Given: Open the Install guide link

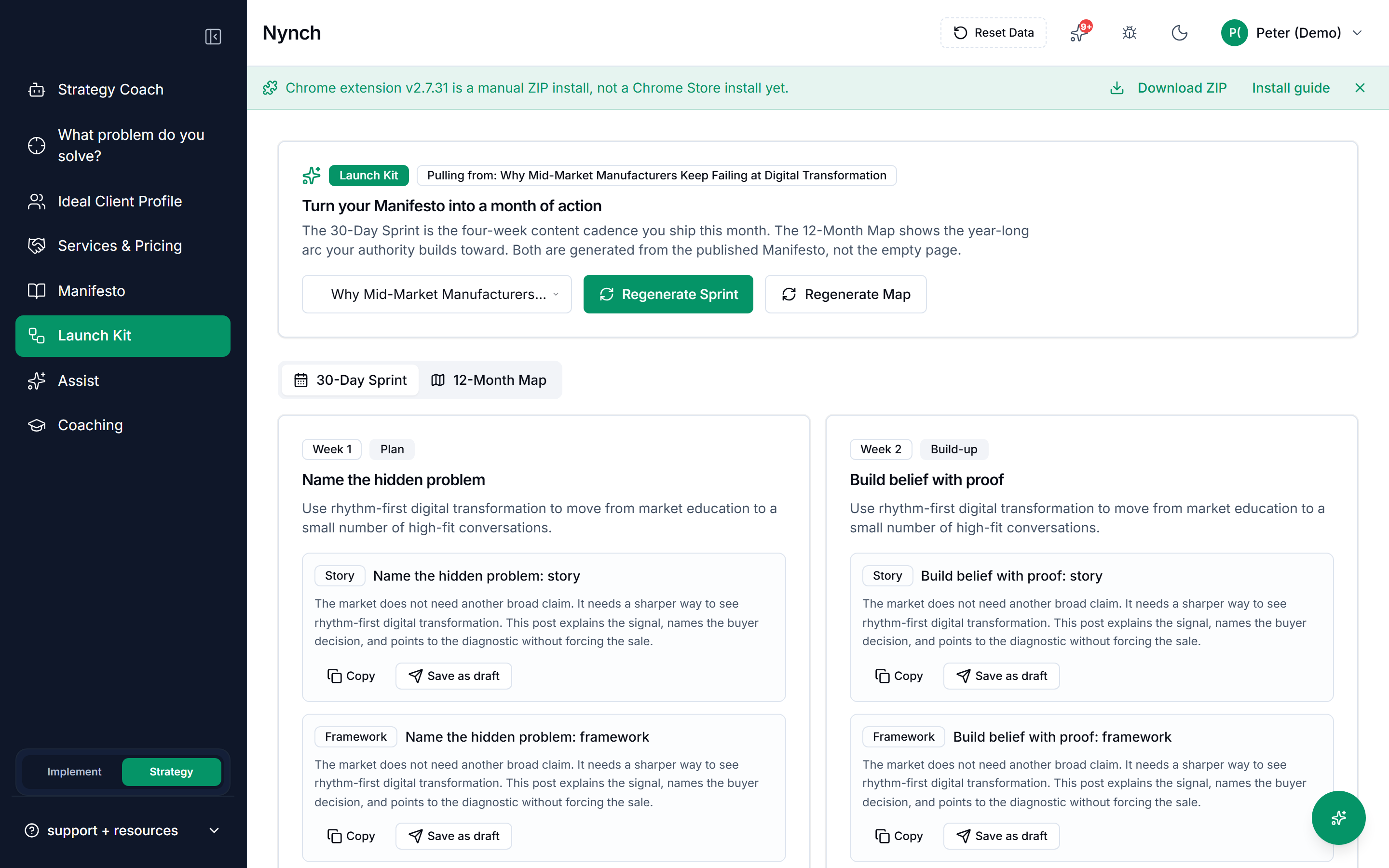Looking at the screenshot, I should pyautogui.click(x=1290, y=88).
